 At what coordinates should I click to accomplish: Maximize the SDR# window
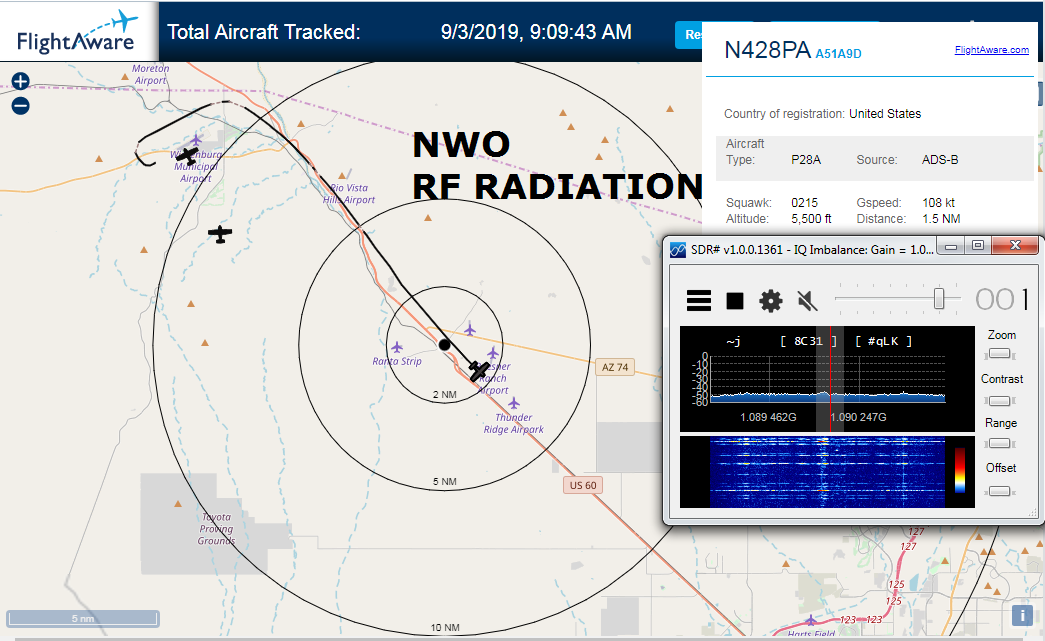[978, 246]
